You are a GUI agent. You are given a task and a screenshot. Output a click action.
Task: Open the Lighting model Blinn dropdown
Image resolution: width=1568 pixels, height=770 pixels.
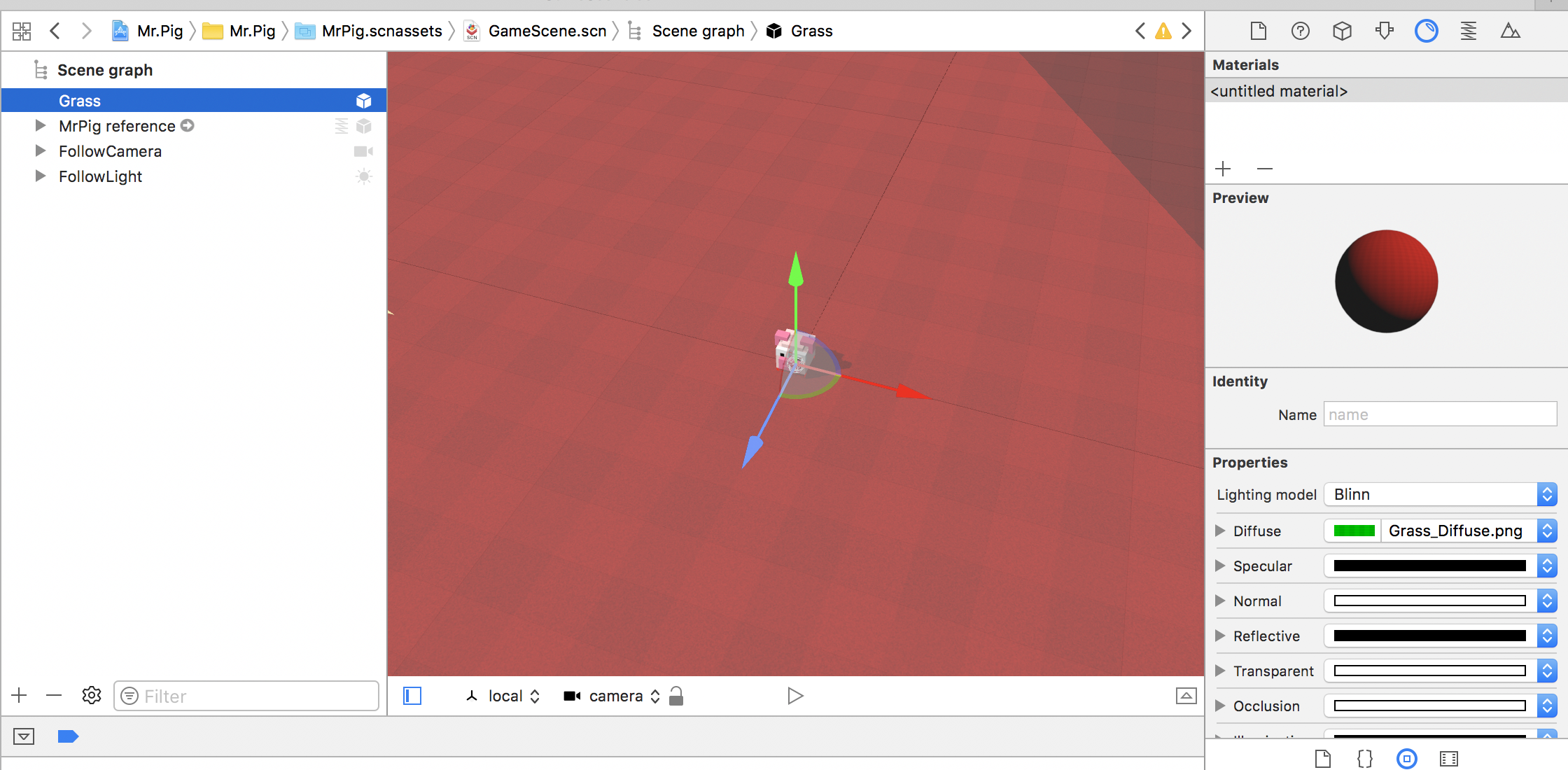(1440, 495)
